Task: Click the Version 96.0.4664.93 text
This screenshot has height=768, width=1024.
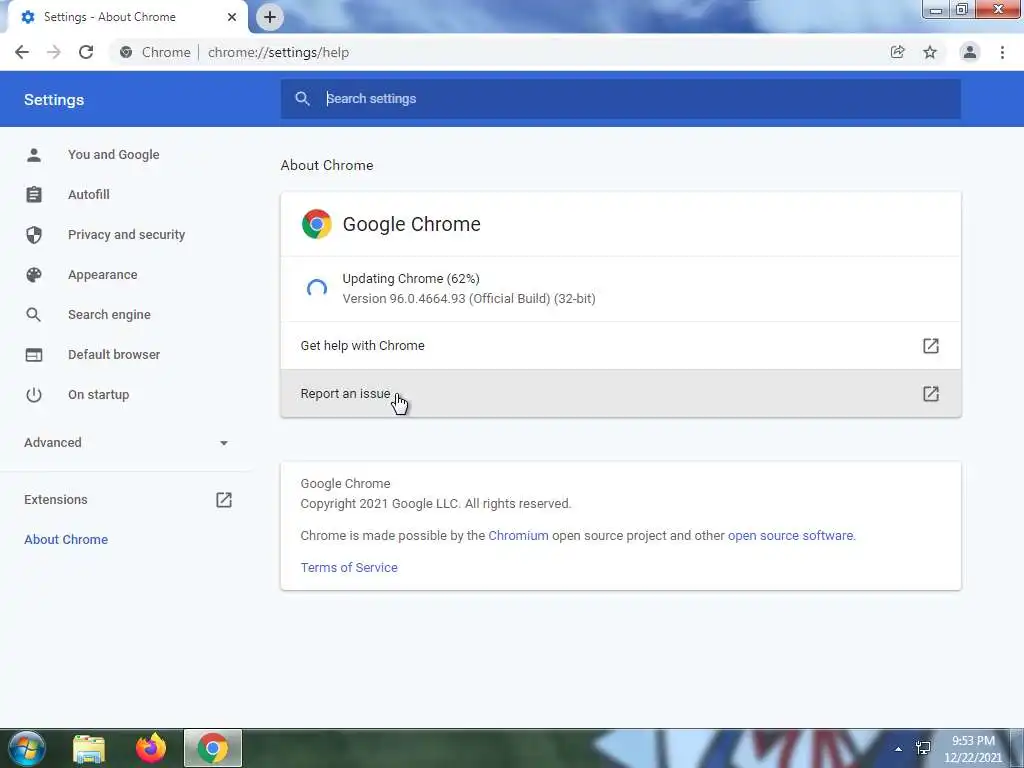Action: (x=469, y=298)
